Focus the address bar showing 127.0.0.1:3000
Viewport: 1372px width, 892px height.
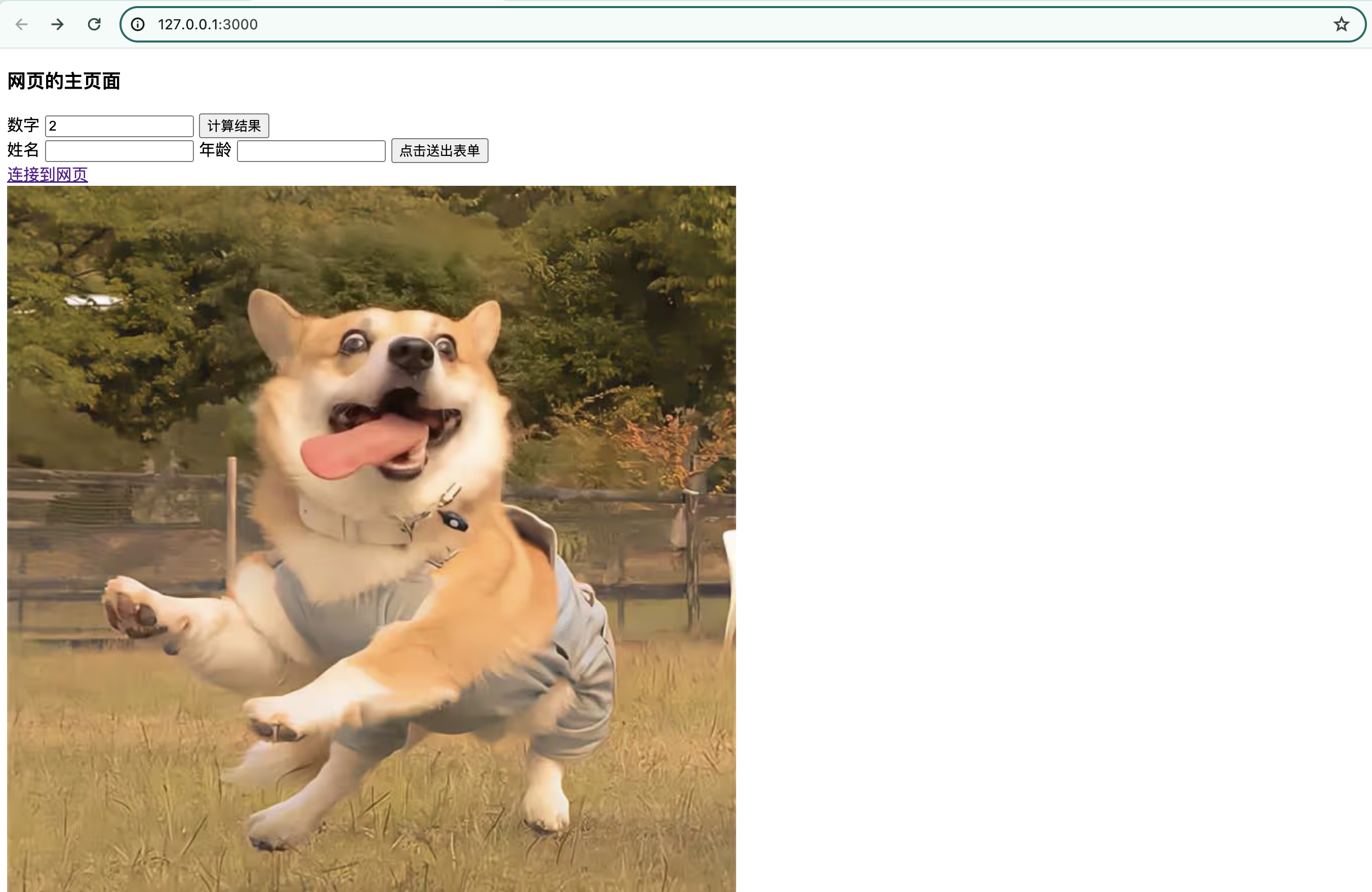click(x=743, y=24)
